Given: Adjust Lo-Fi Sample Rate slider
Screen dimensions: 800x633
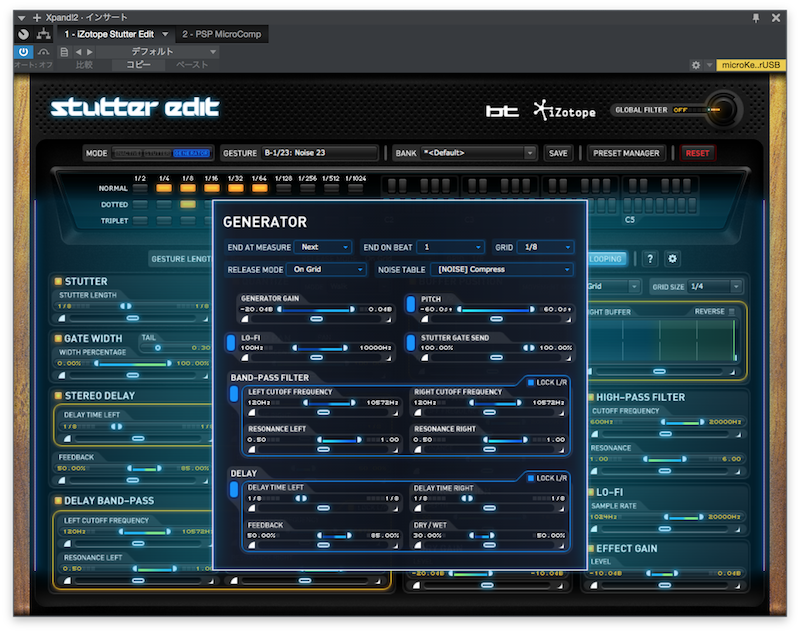Looking at the screenshot, I should pyautogui.click(x=684, y=517).
